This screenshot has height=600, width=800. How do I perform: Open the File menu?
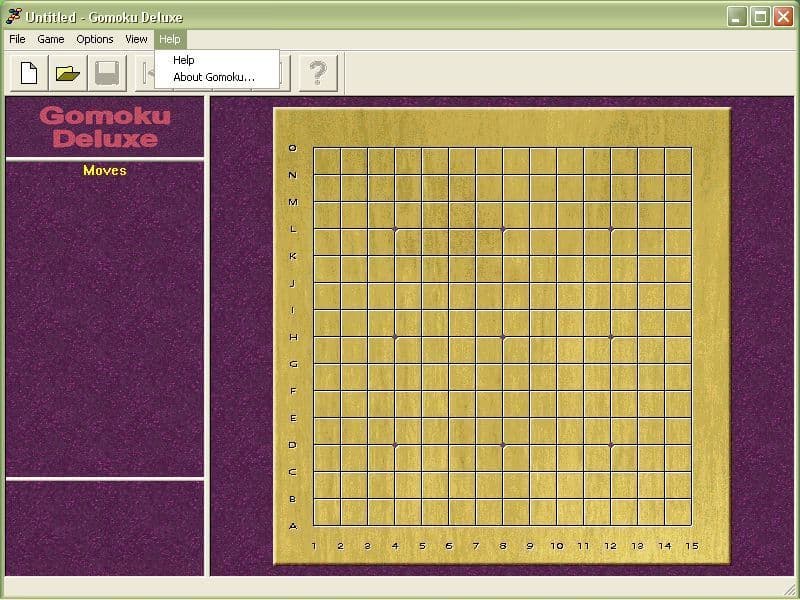click(x=17, y=39)
